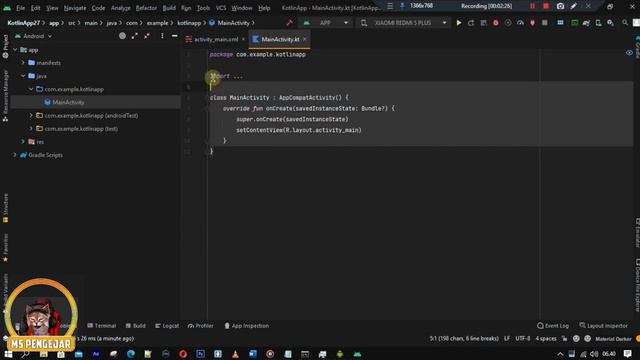Viewport: 640px width, 360px height.
Task: Expand the manifests folder
Action: (23, 63)
